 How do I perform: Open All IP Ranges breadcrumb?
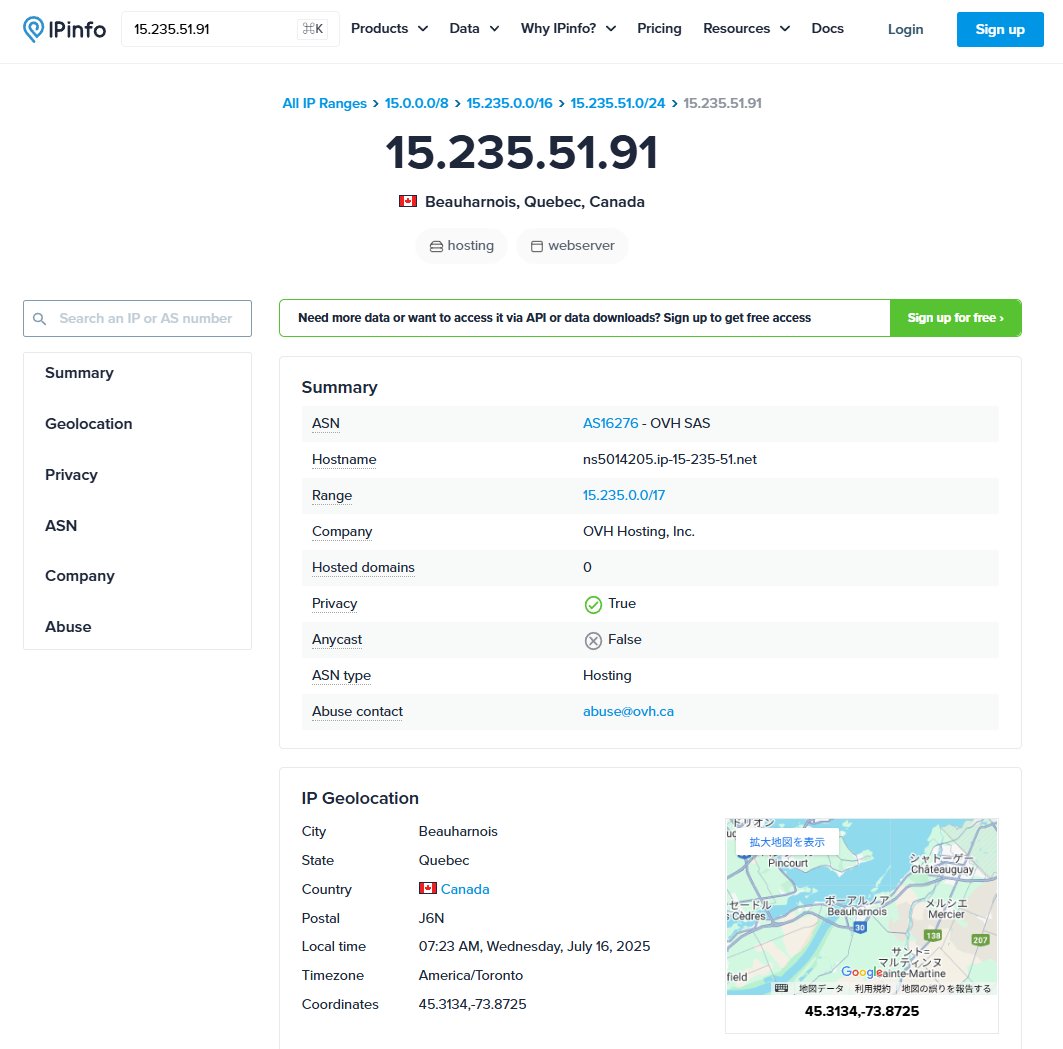324,103
